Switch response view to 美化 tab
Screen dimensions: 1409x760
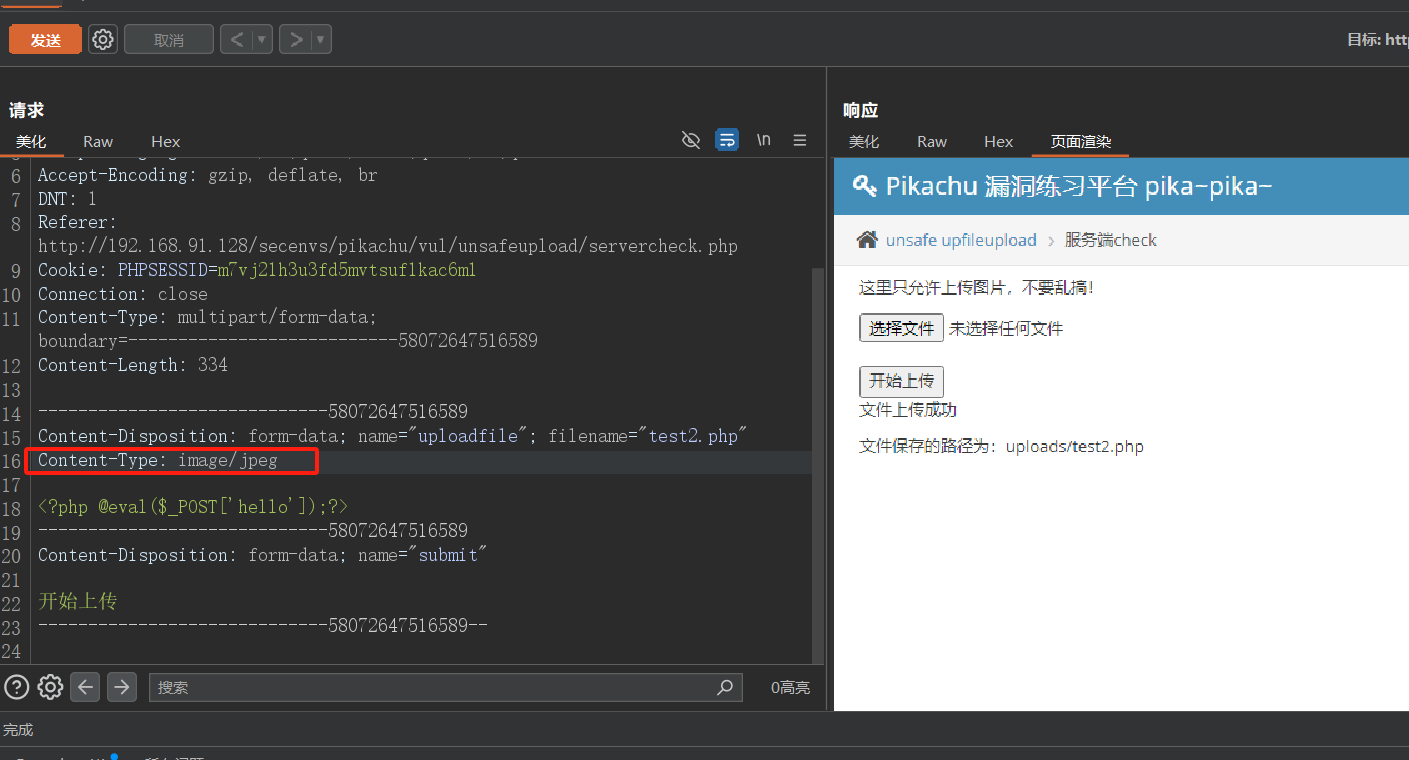coord(864,142)
